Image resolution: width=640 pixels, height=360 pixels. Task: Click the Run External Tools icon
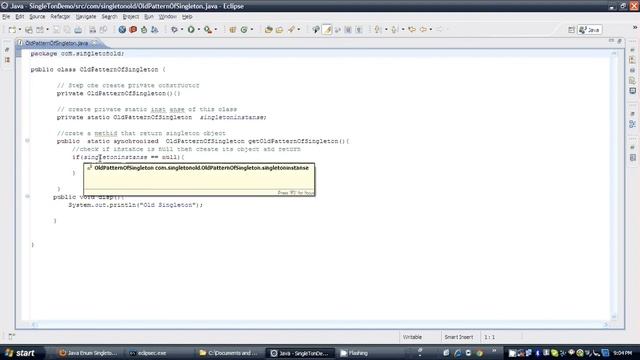point(208,30)
